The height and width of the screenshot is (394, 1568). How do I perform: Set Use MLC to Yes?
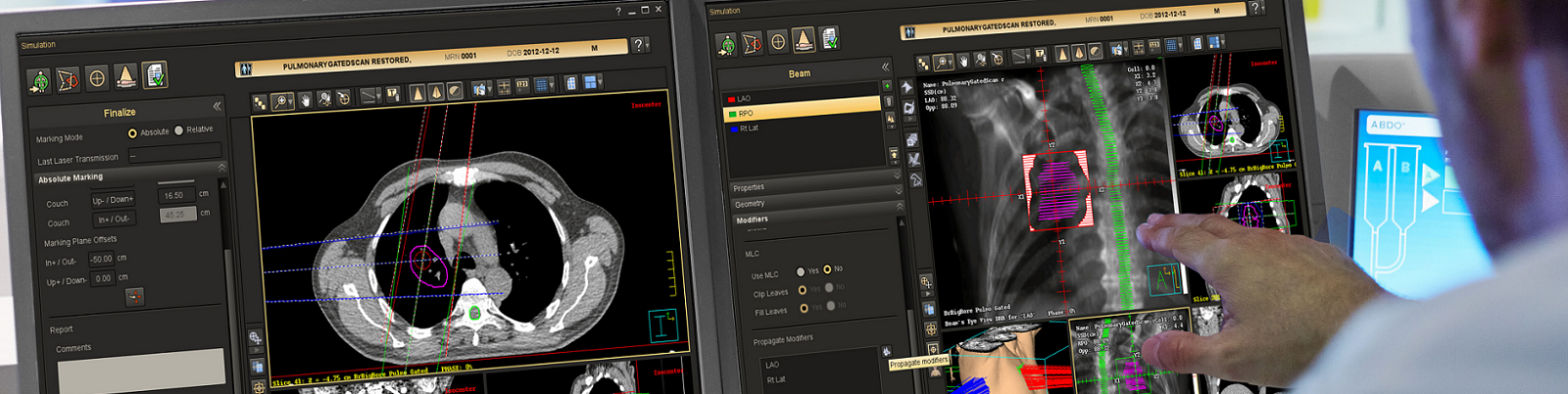tap(801, 271)
